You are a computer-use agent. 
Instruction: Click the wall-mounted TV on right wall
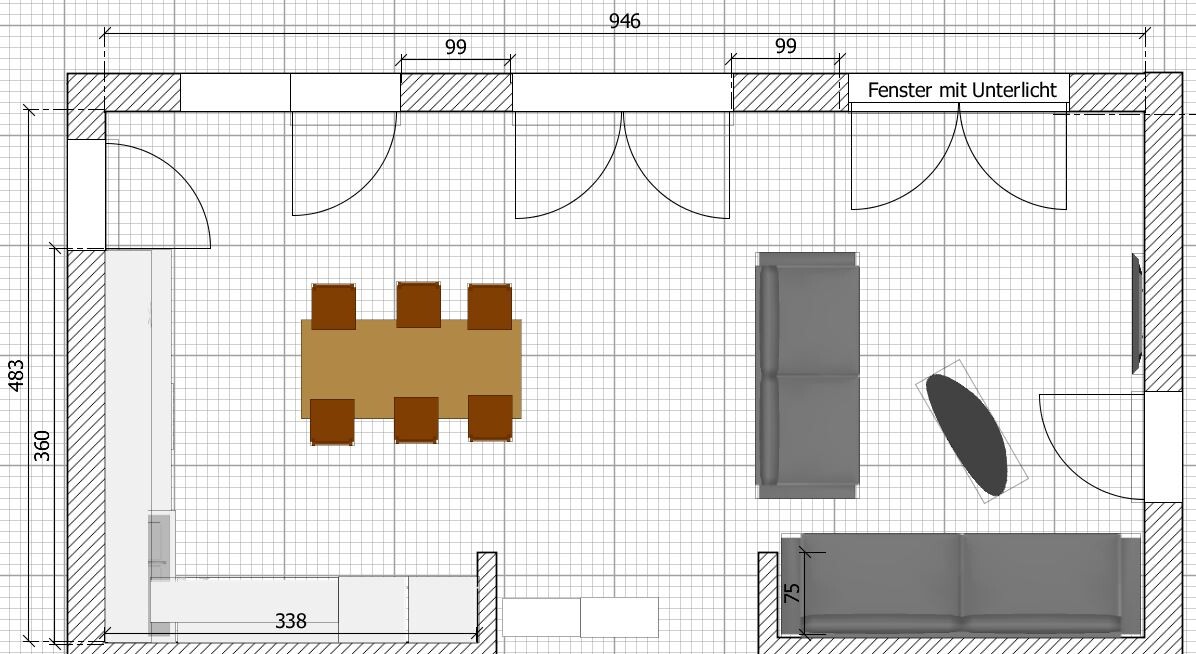(x=1136, y=314)
